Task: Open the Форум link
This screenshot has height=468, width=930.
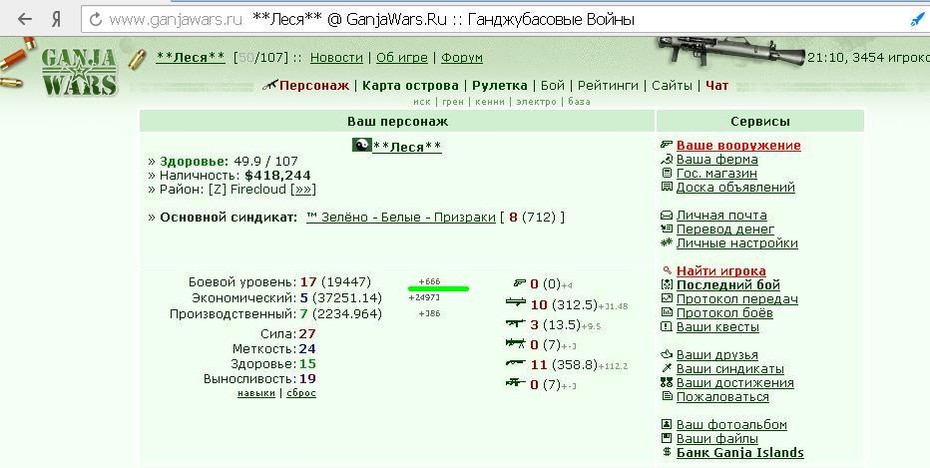Action: click(461, 58)
